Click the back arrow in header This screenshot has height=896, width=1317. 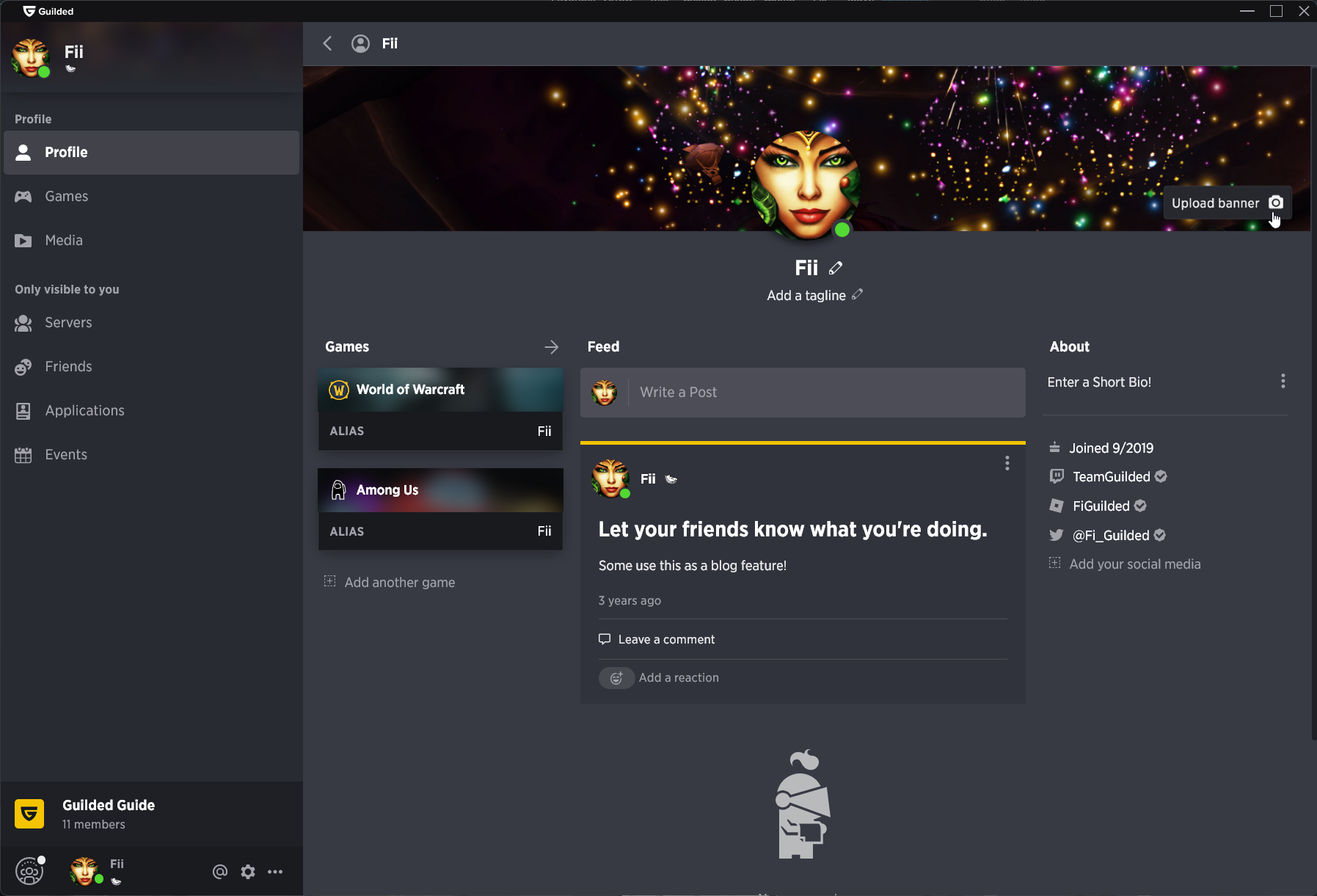click(328, 43)
